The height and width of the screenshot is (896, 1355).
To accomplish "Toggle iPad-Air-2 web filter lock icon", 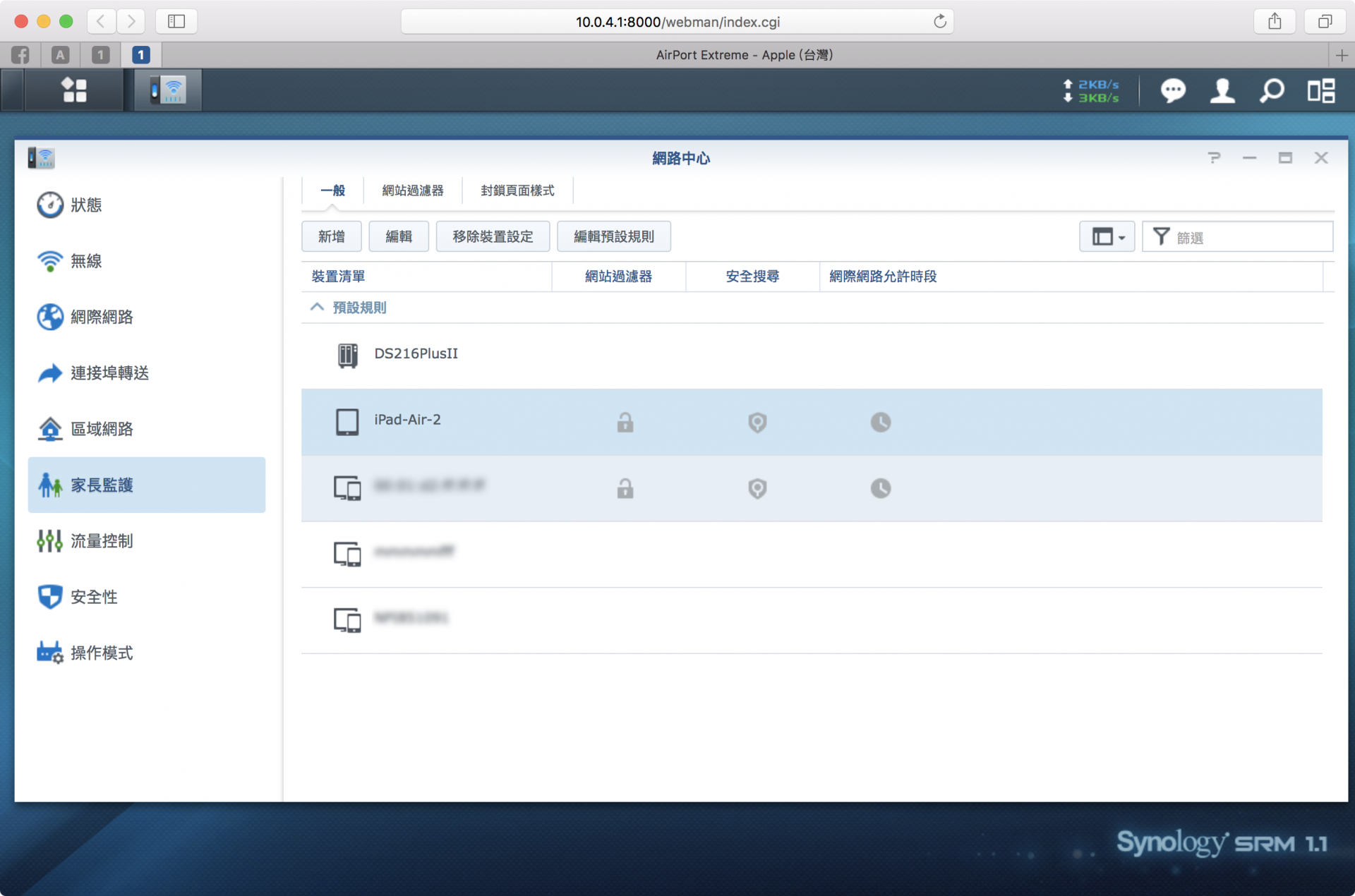I will [625, 423].
